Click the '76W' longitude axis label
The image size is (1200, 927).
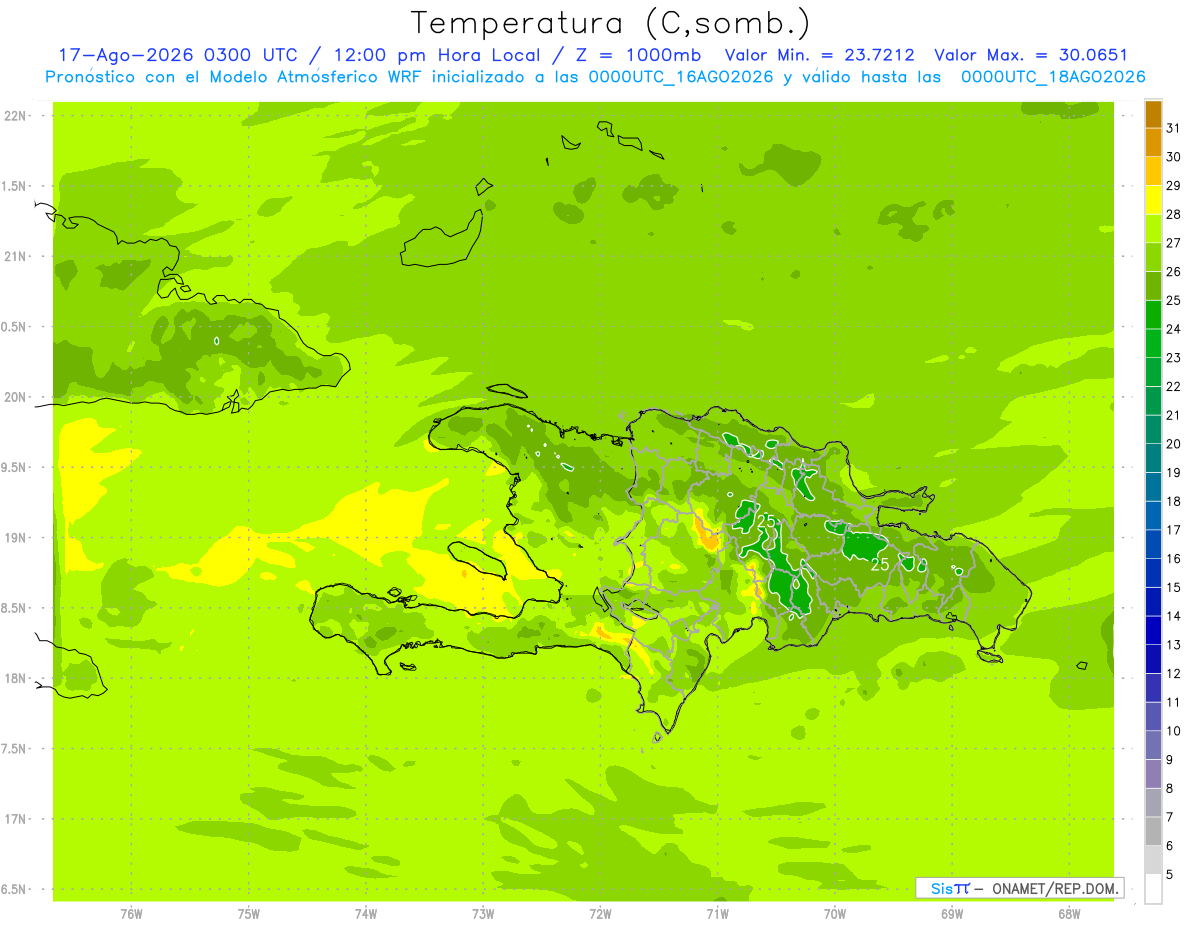click(131, 914)
